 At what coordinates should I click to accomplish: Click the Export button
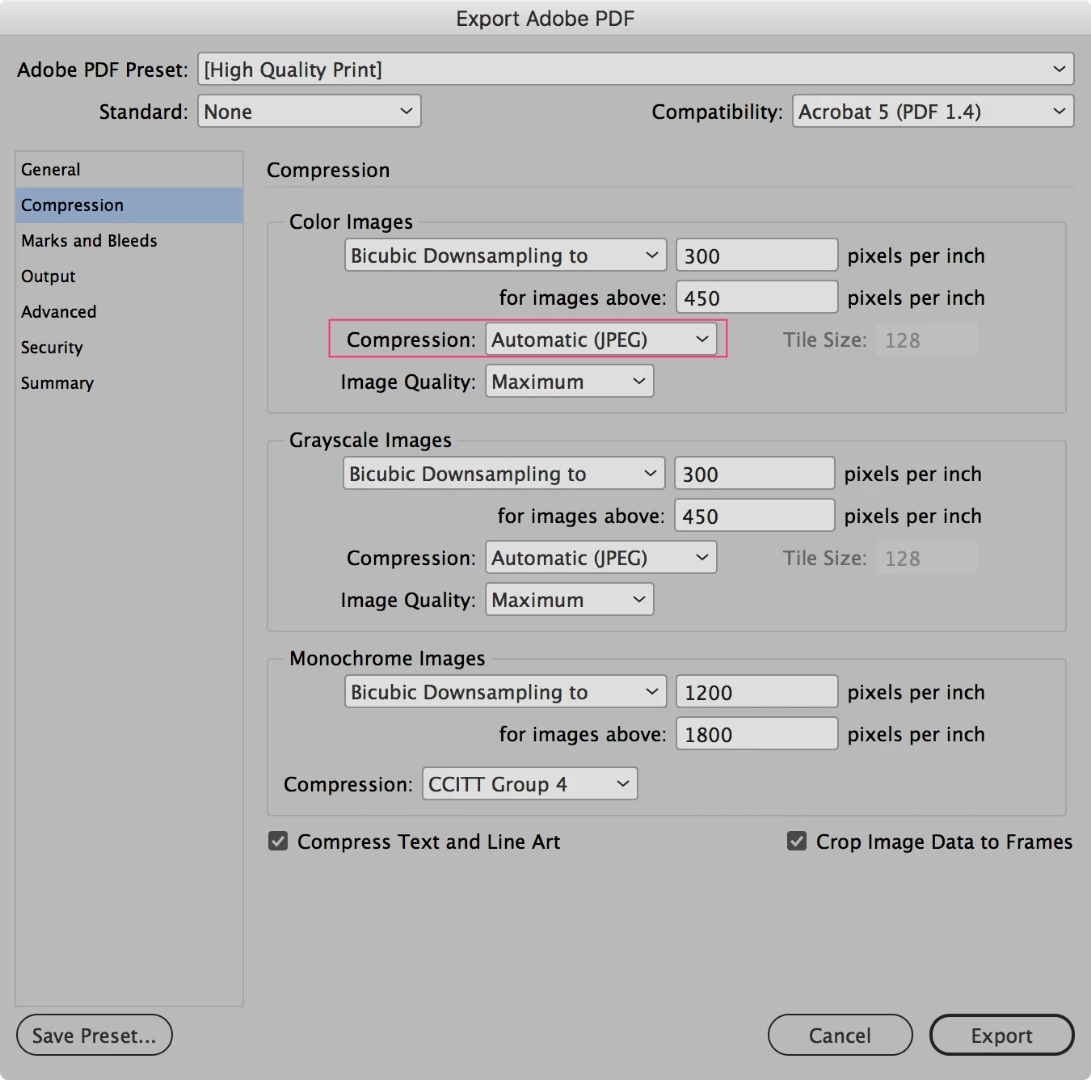1001,1035
